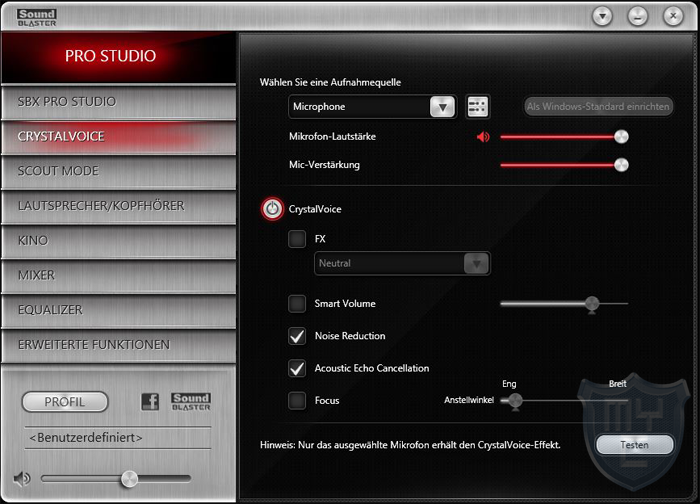Open the Equalizer section
Image resolution: width=700 pixels, height=504 pixels.
click(118, 310)
